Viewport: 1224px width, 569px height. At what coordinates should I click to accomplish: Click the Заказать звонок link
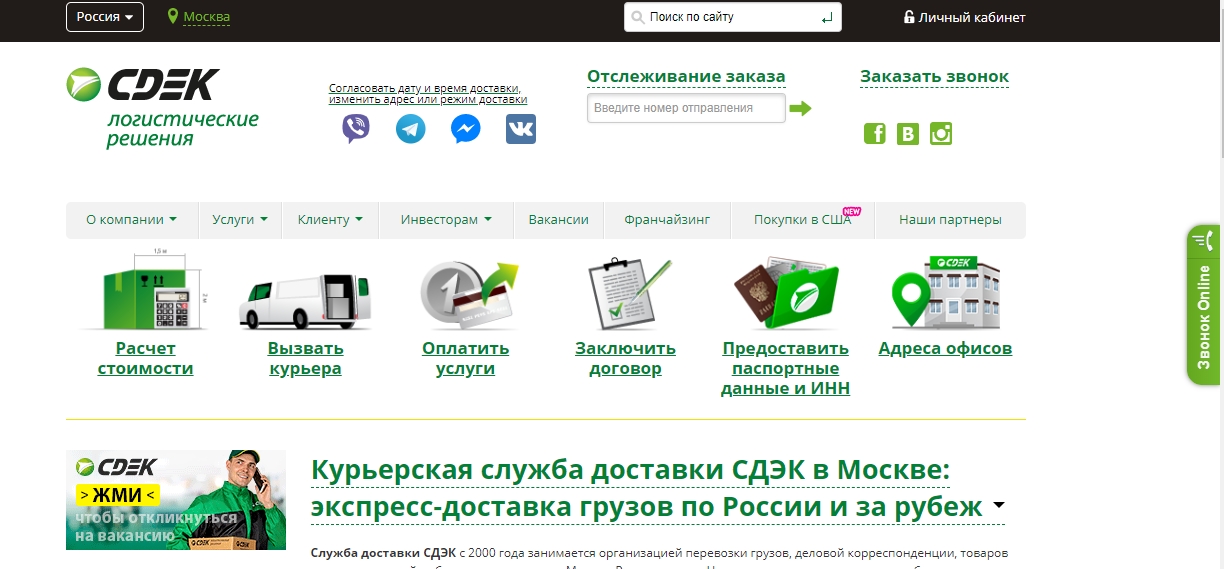934,77
